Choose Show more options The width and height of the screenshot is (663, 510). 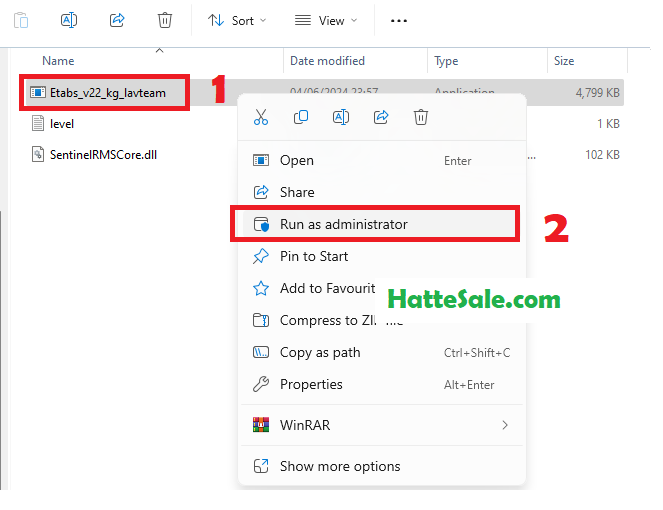pyautogui.click(x=382, y=466)
